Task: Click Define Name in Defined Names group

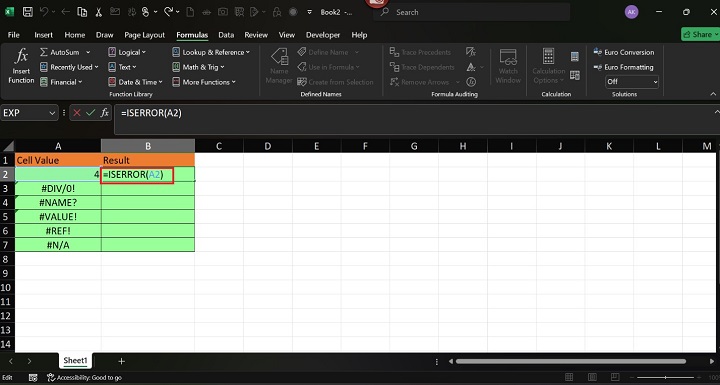Action: 328,52
